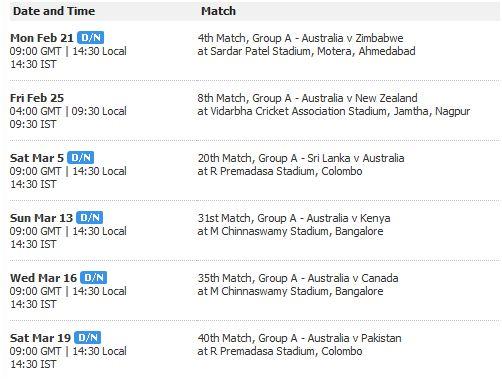Open the 8th Match Australia v New Zealand
502x381 pixels.
point(307,98)
